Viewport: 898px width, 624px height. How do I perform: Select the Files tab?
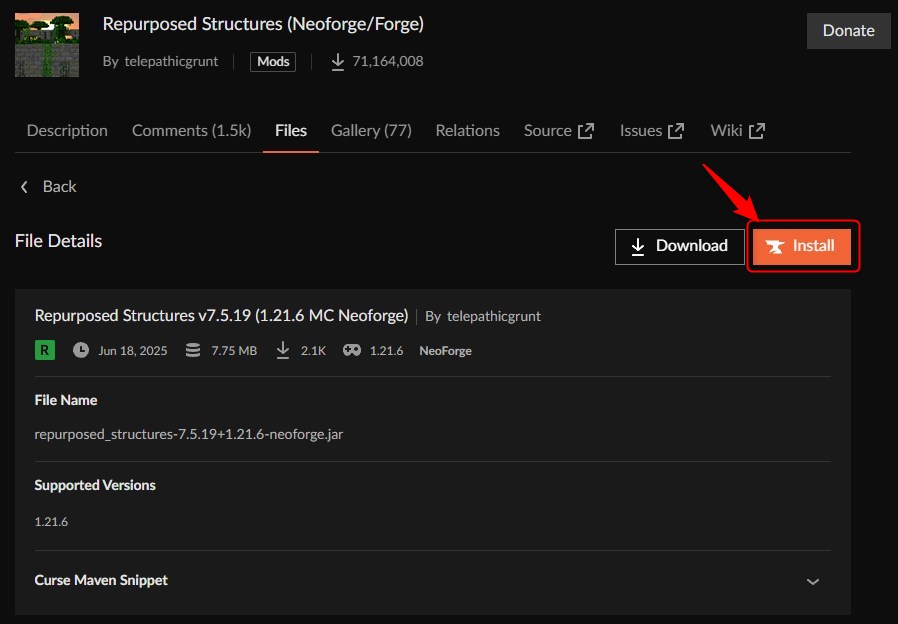click(x=291, y=131)
